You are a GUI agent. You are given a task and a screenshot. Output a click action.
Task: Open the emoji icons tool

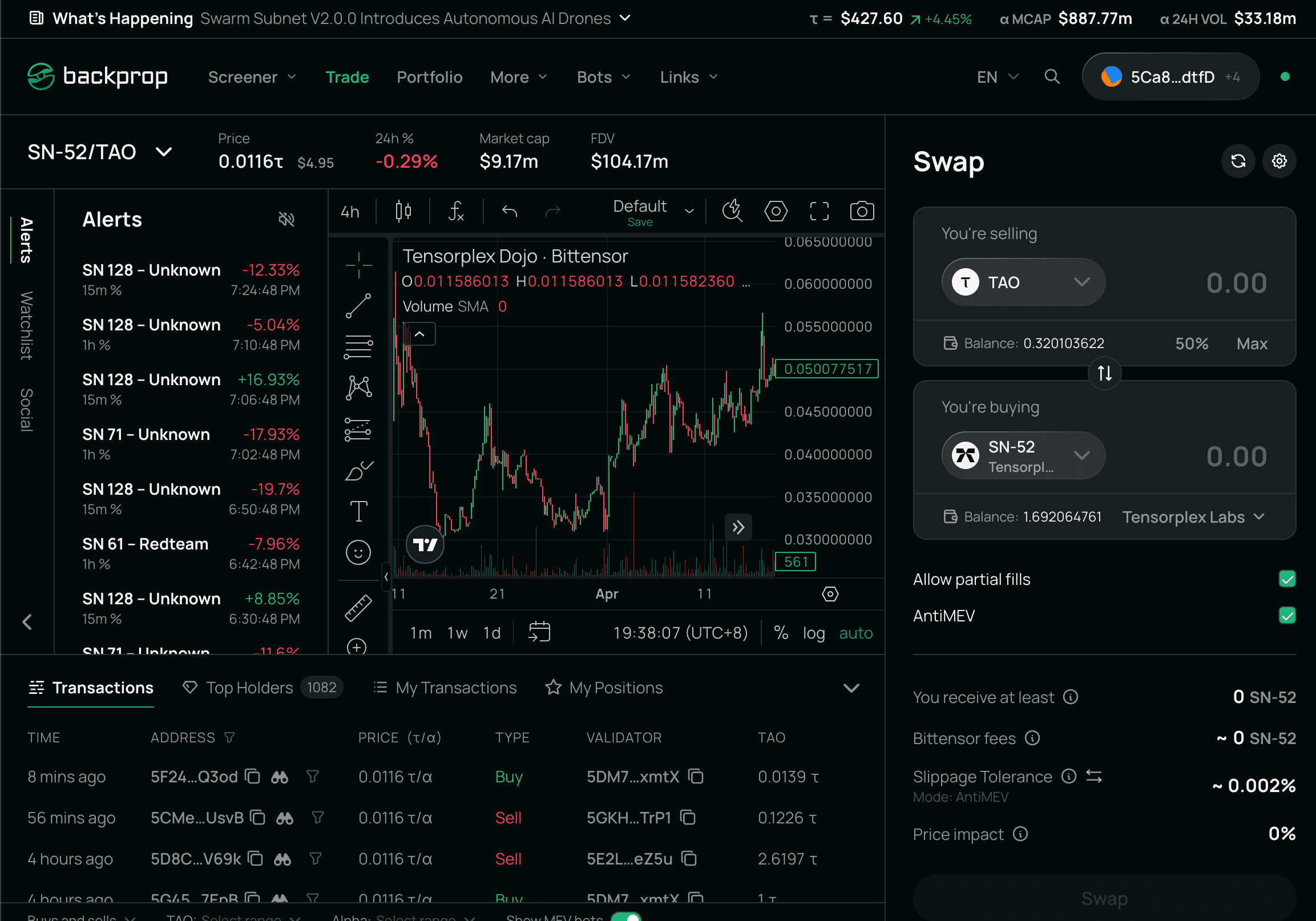[x=358, y=552]
